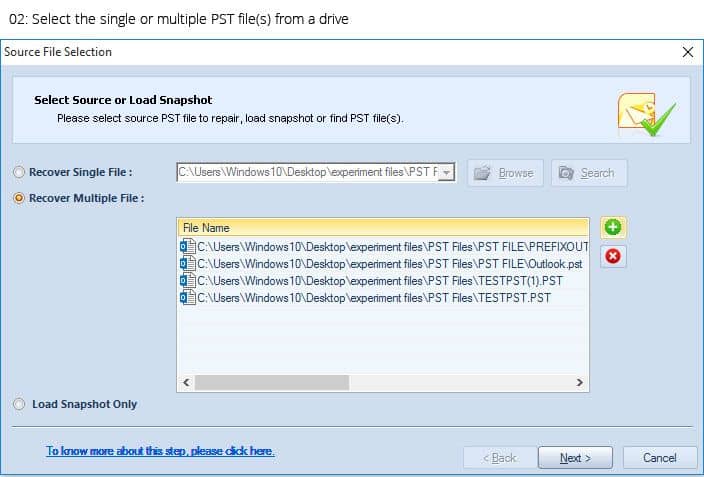Open the 'know more about this step' link
Viewport: 704px width, 477px height.
coord(160,451)
